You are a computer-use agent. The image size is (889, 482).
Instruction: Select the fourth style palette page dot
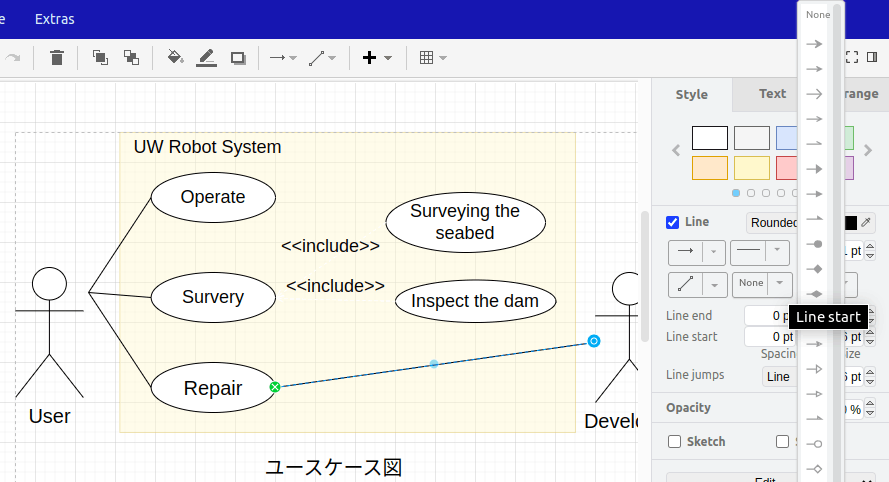click(x=781, y=193)
